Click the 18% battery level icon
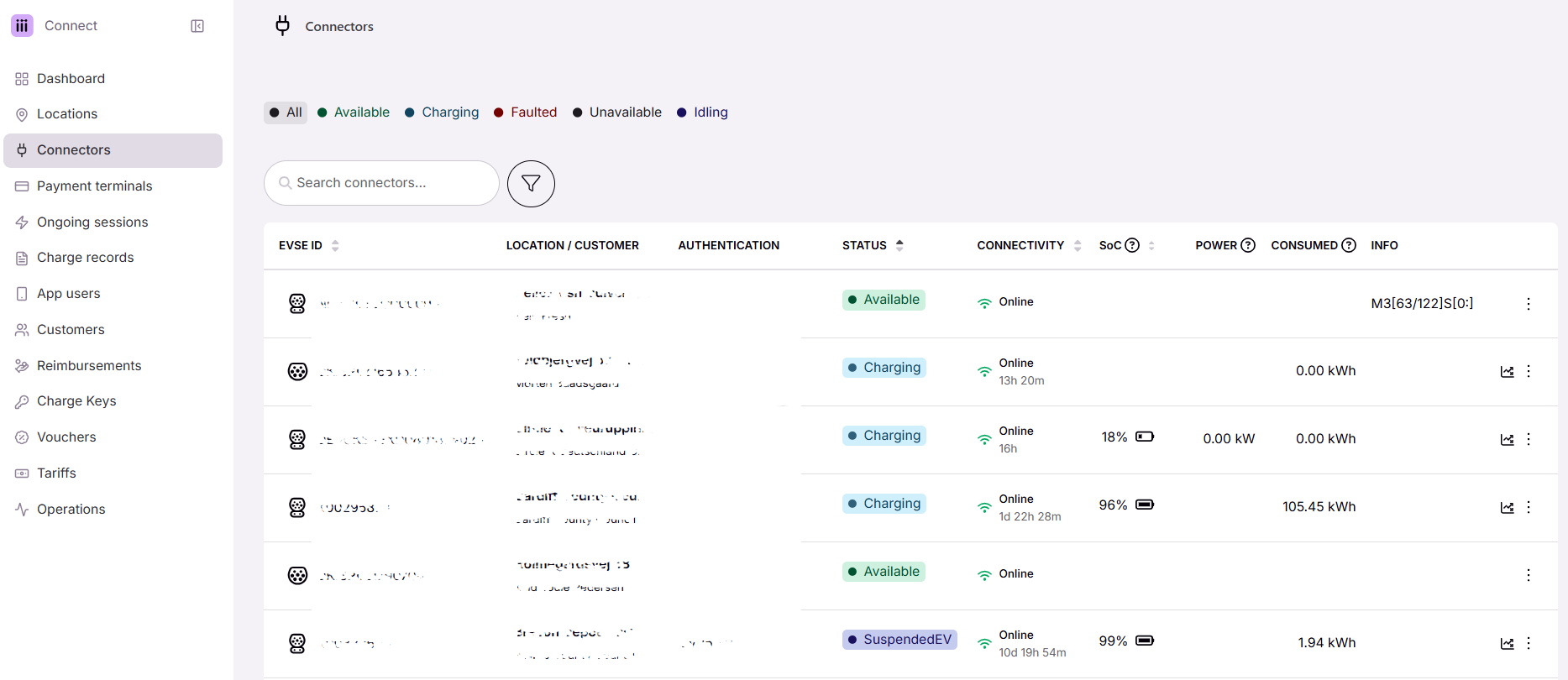The image size is (1568, 680). (x=1145, y=437)
